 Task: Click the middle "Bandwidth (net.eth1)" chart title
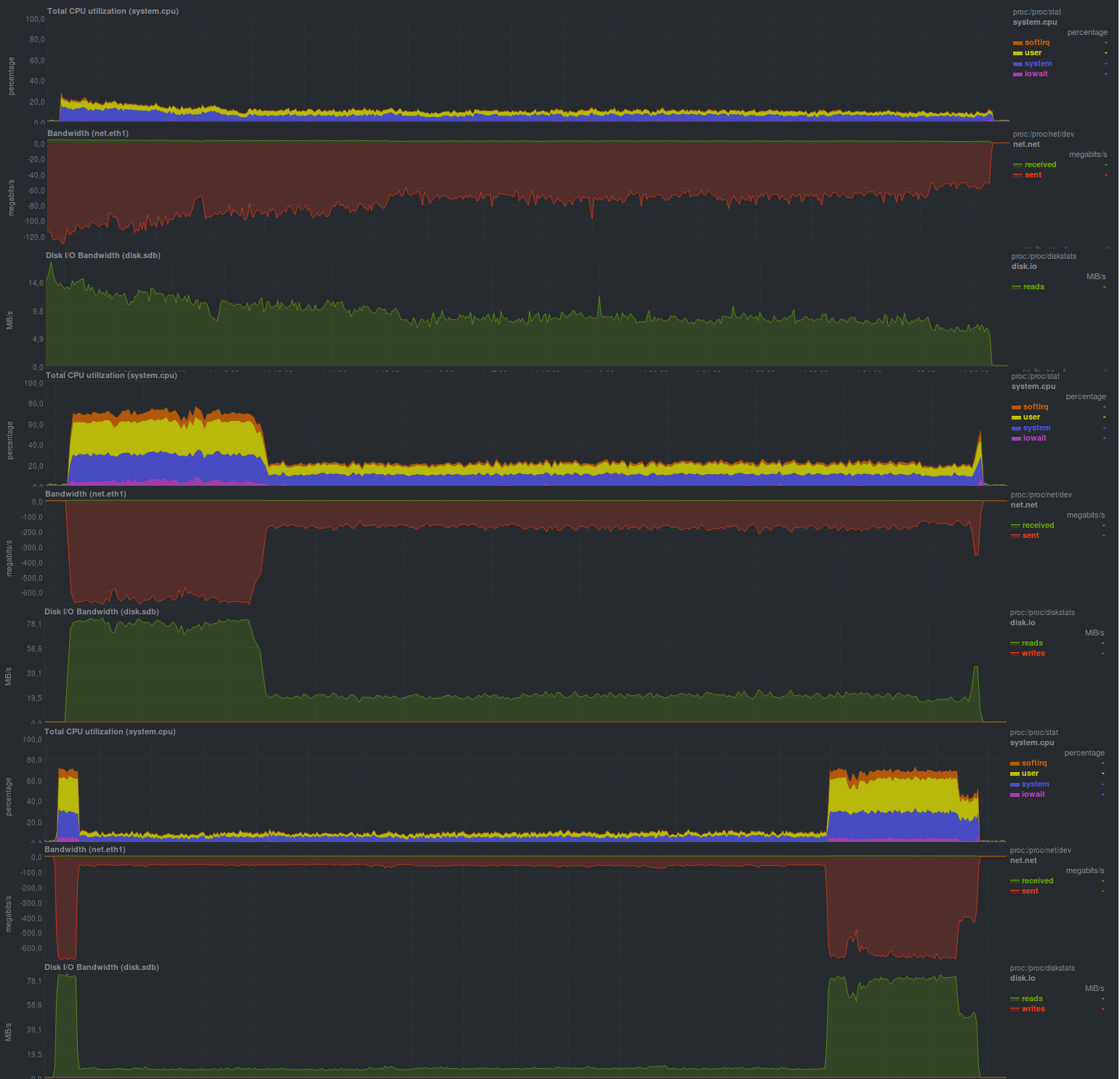click(86, 494)
